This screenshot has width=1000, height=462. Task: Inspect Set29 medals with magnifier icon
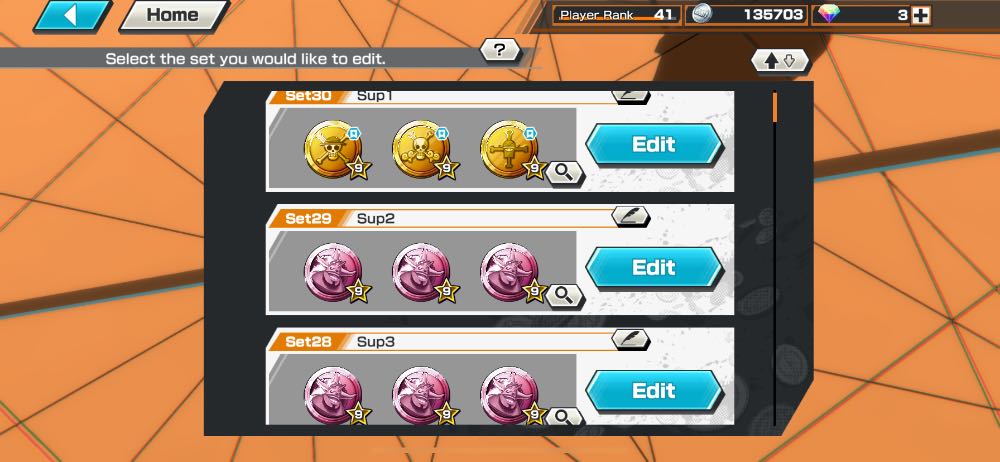(x=565, y=295)
